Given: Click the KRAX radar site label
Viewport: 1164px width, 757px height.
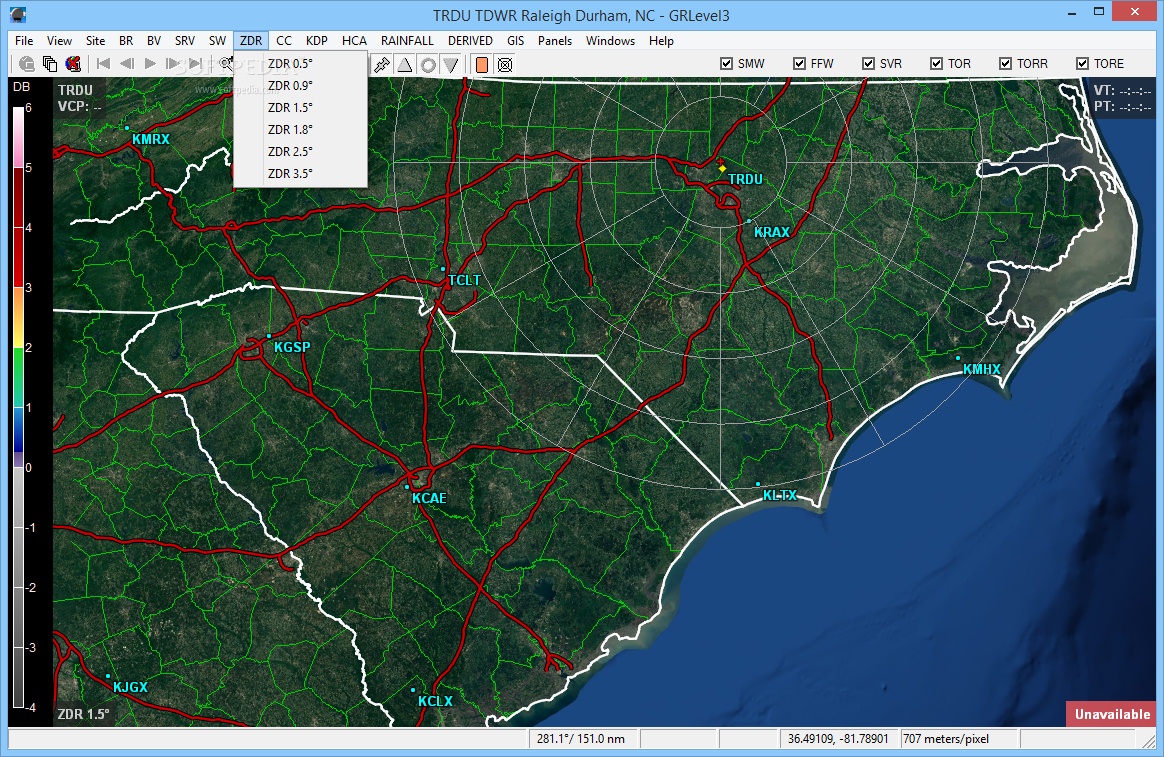Looking at the screenshot, I should (771, 232).
